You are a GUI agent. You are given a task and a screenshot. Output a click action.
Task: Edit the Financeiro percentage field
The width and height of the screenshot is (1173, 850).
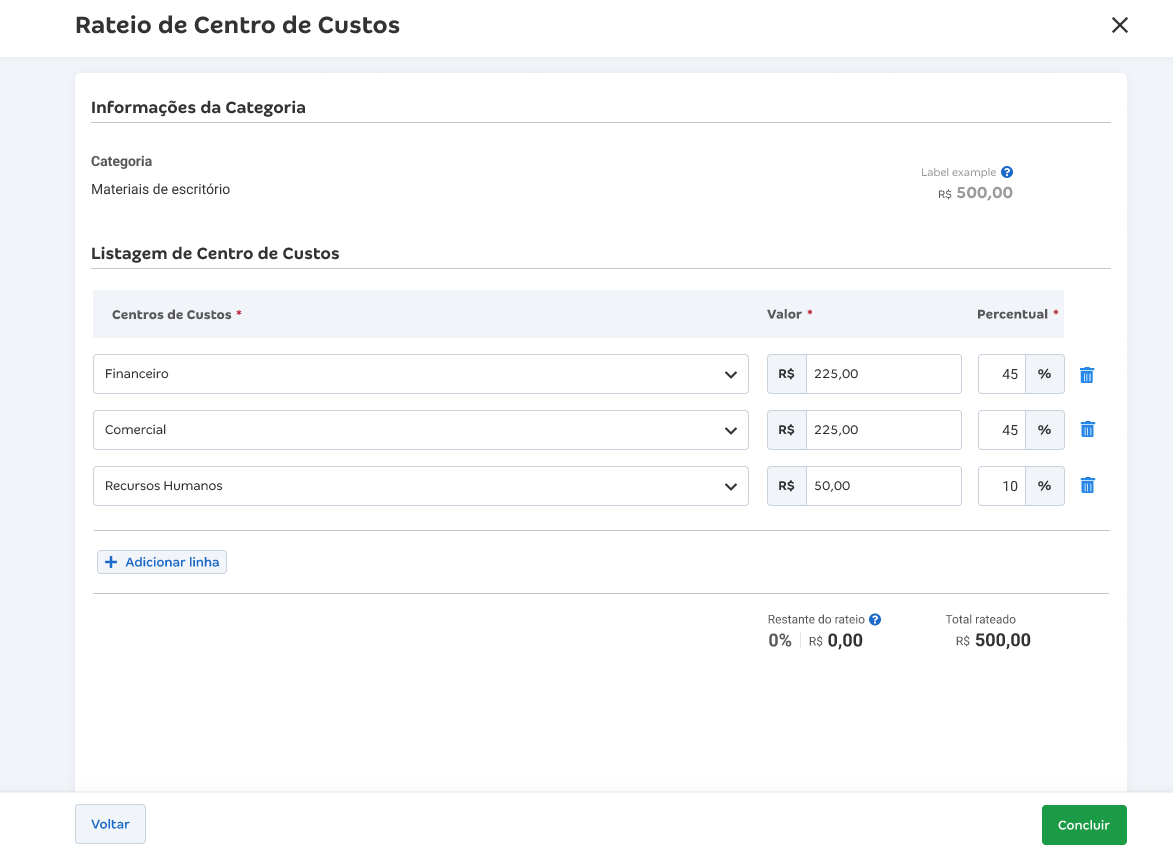click(x=1002, y=374)
